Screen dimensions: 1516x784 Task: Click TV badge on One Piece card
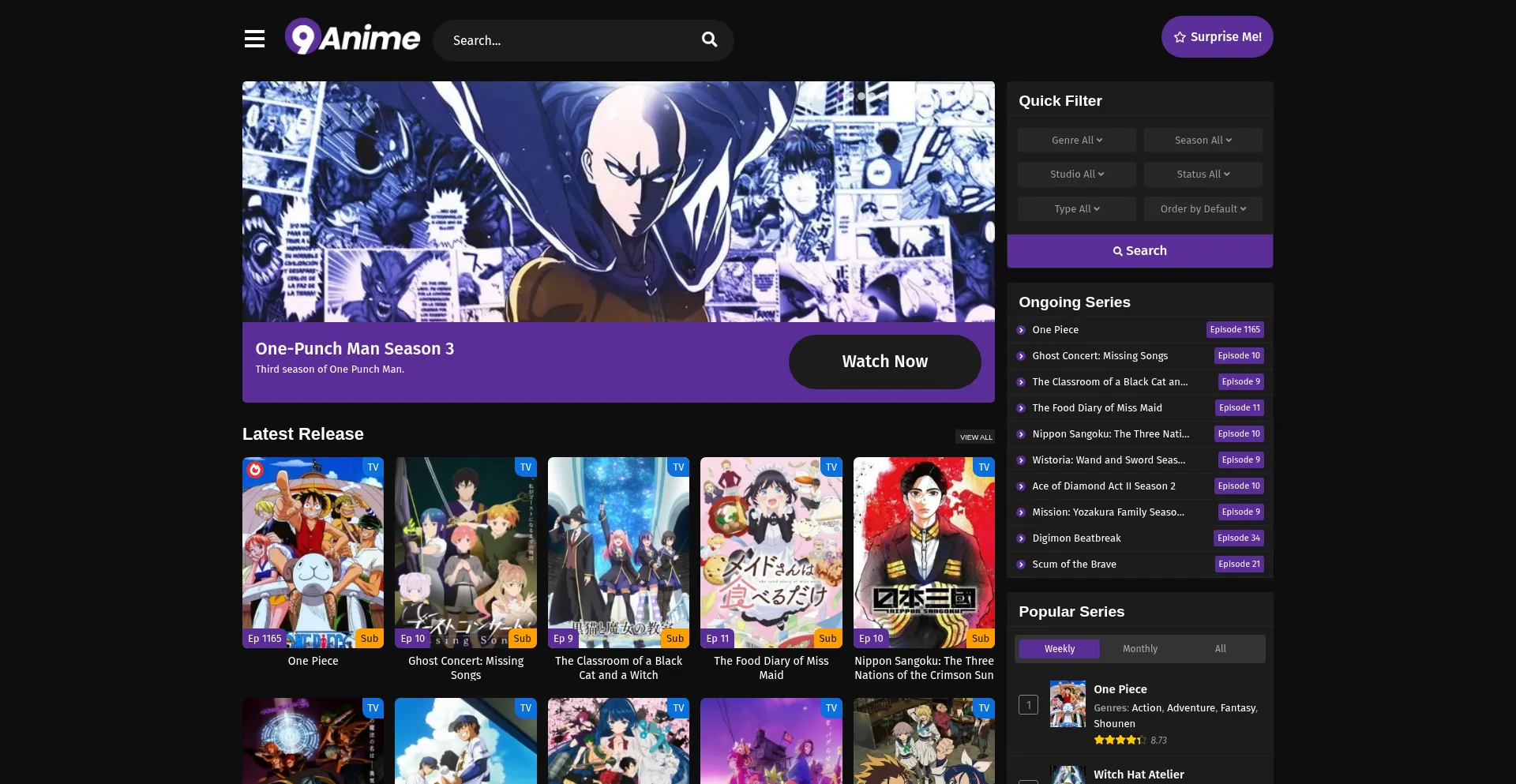pyautogui.click(x=373, y=467)
